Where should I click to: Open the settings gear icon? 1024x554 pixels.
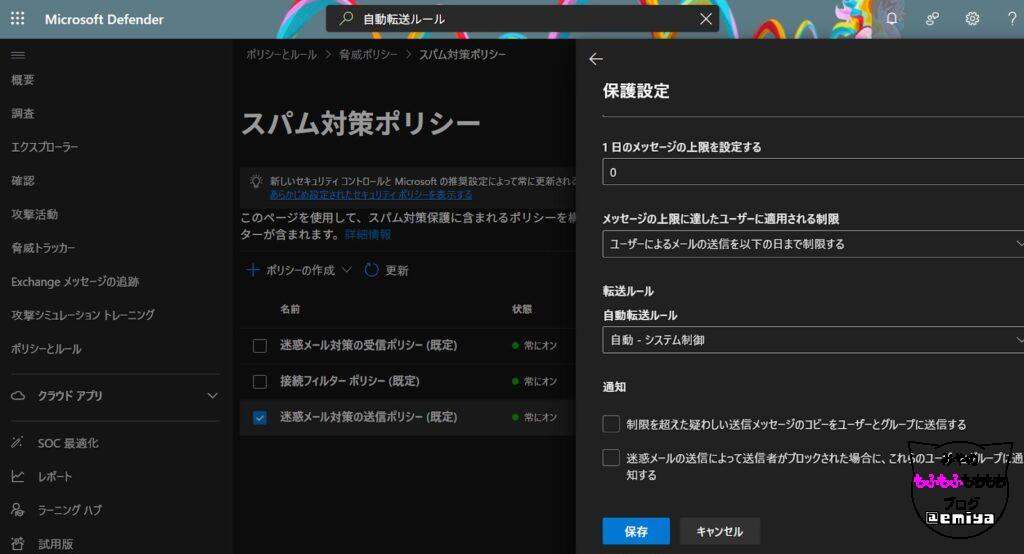click(x=972, y=19)
